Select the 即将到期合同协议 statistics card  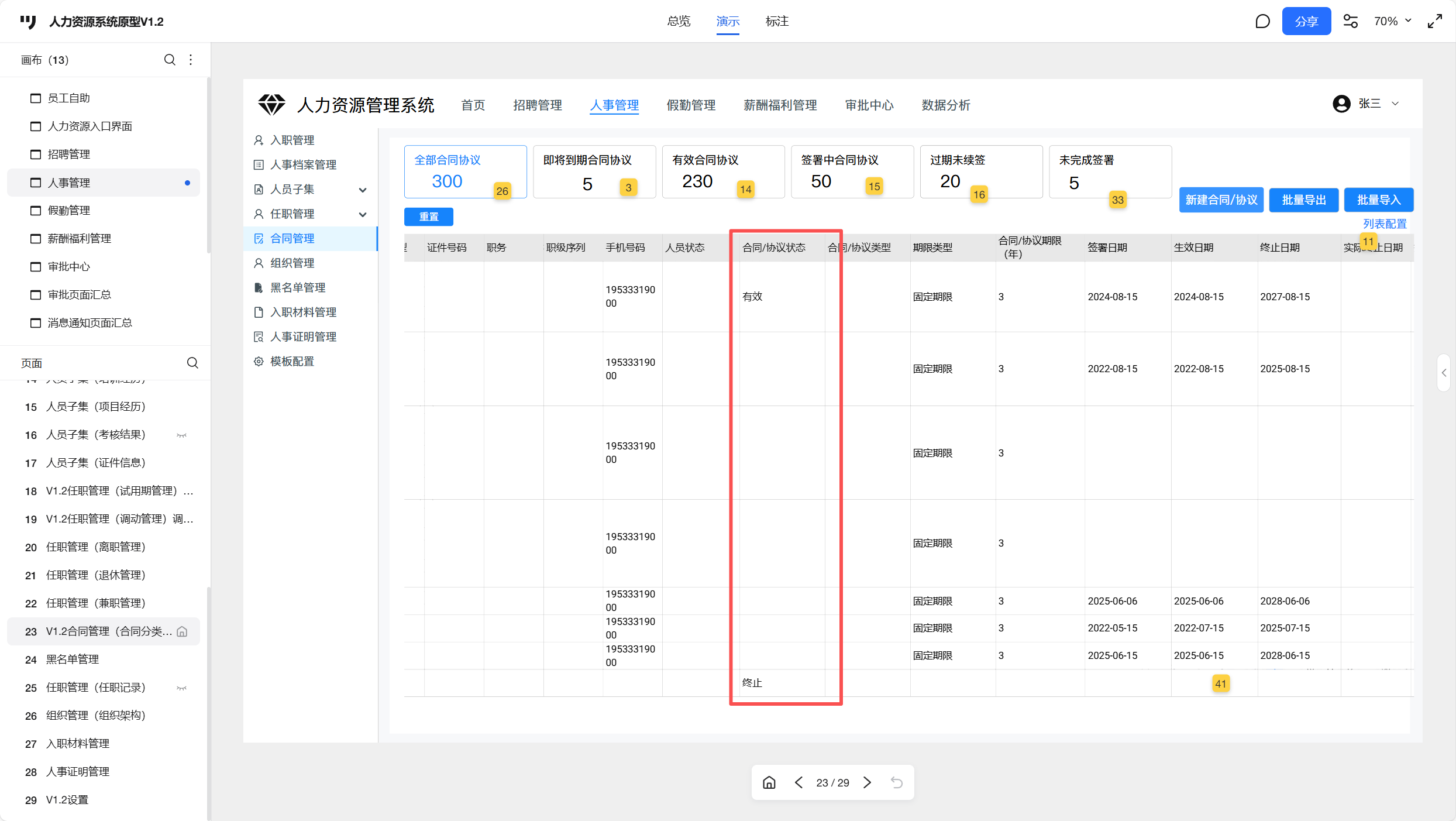pyautogui.click(x=594, y=171)
